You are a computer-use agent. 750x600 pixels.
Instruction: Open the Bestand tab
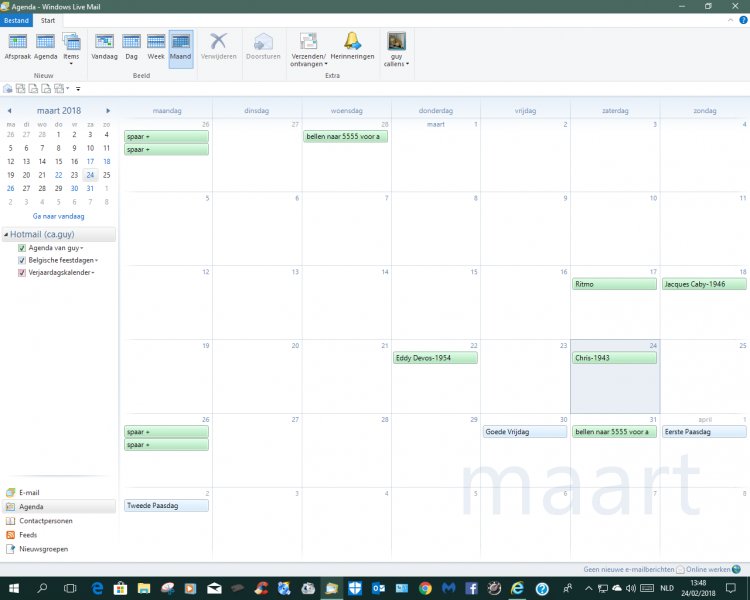coord(16,21)
